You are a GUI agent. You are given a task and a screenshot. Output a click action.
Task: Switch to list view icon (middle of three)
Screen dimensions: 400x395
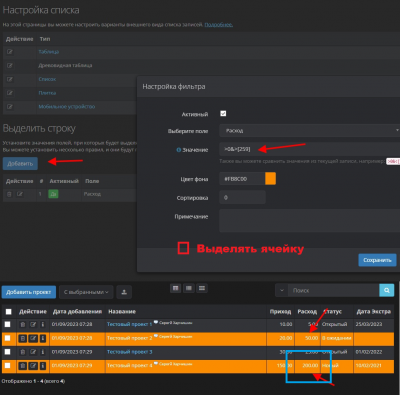[x=189, y=288]
